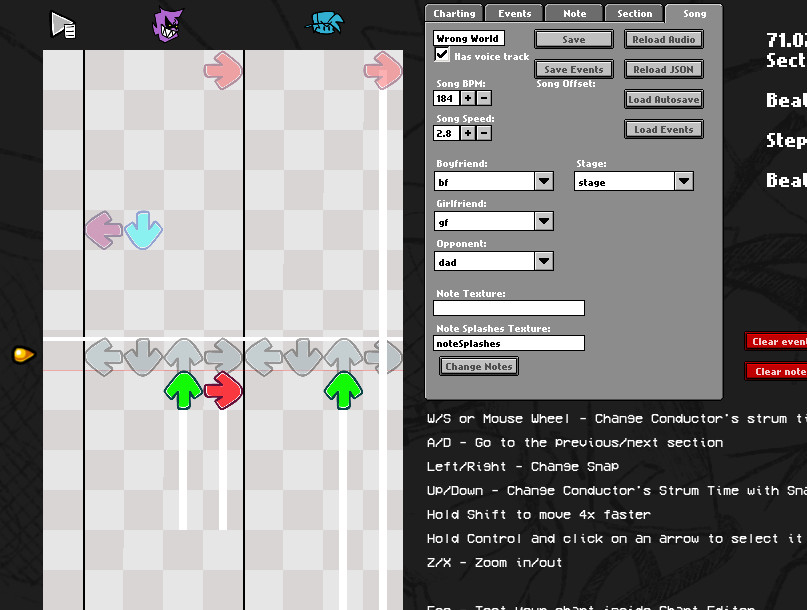Click the red Clear events button
The width and height of the screenshot is (807, 610).
pos(776,341)
